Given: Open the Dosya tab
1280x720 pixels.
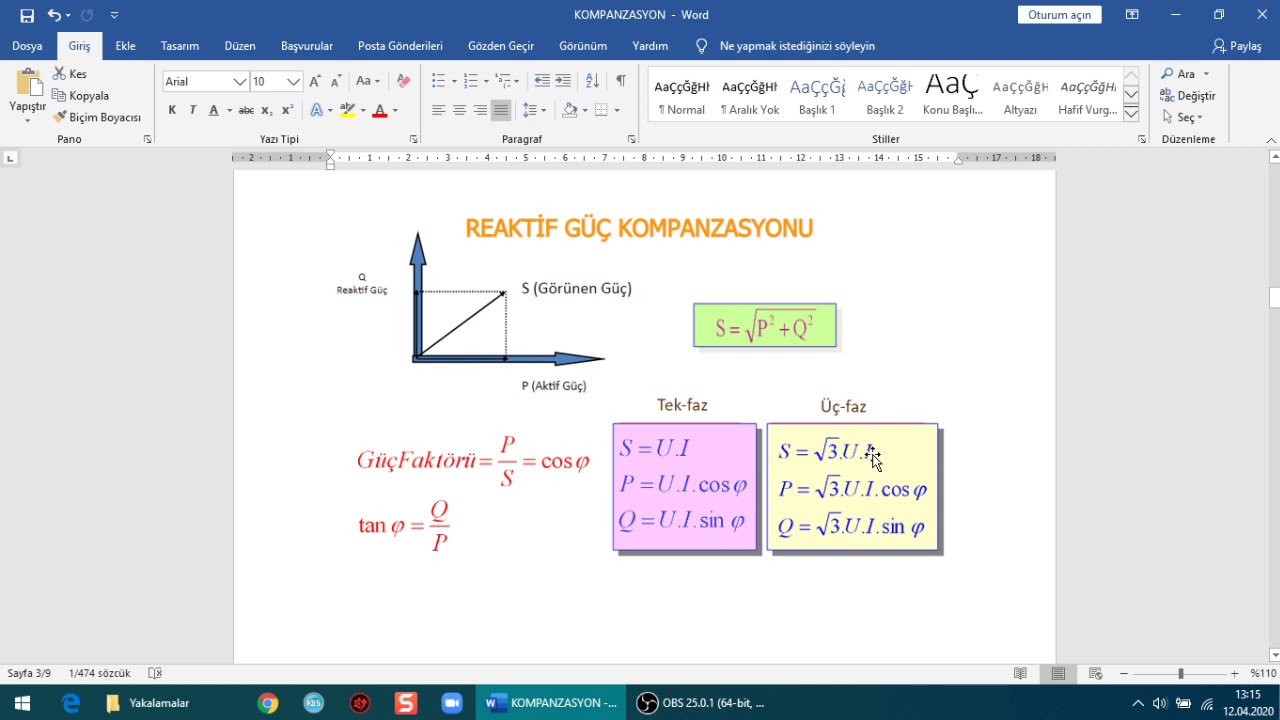Looking at the screenshot, I should click(27, 46).
